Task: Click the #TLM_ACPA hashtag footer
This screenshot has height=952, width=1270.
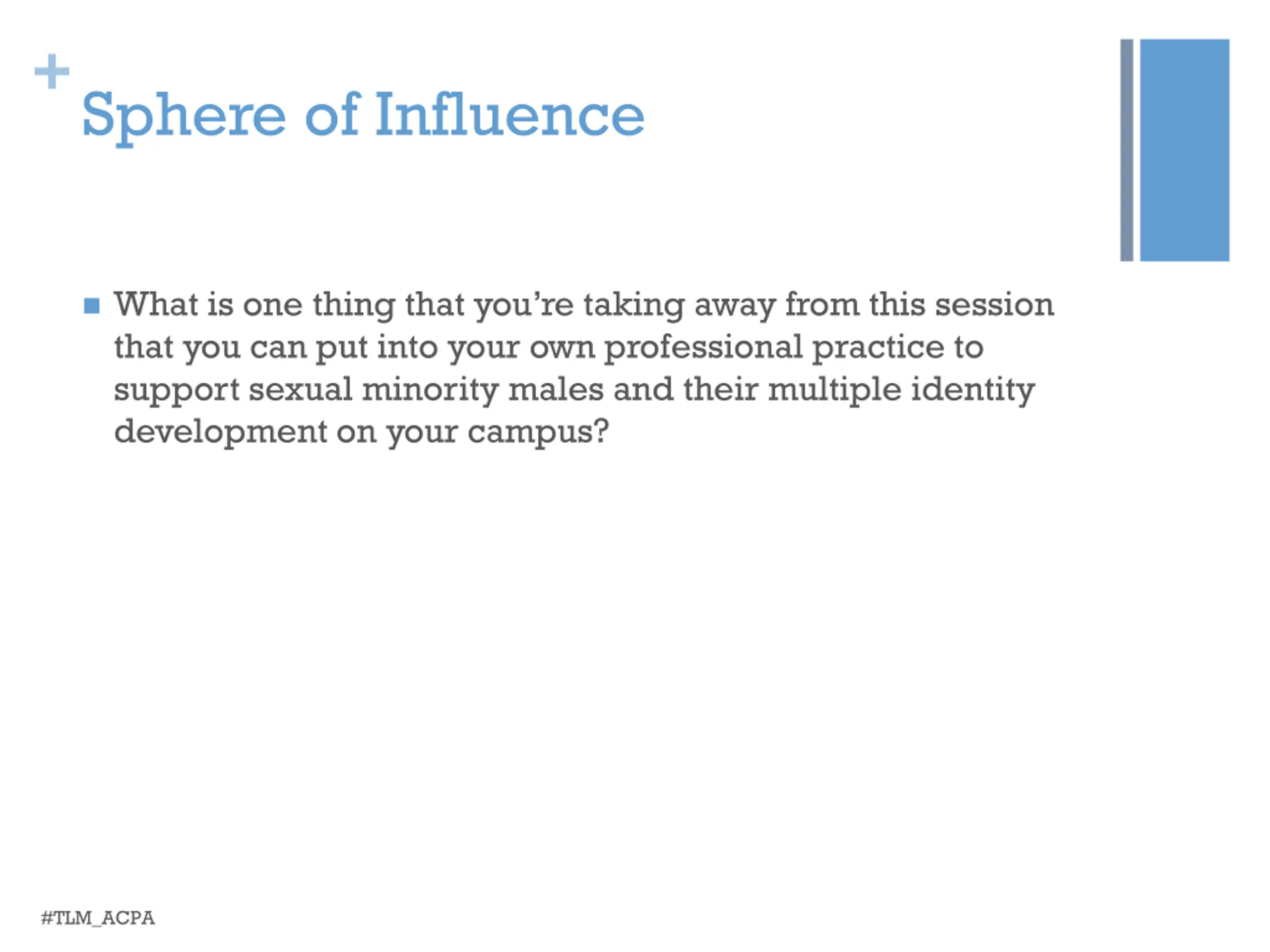Action: pyautogui.click(x=98, y=918)
